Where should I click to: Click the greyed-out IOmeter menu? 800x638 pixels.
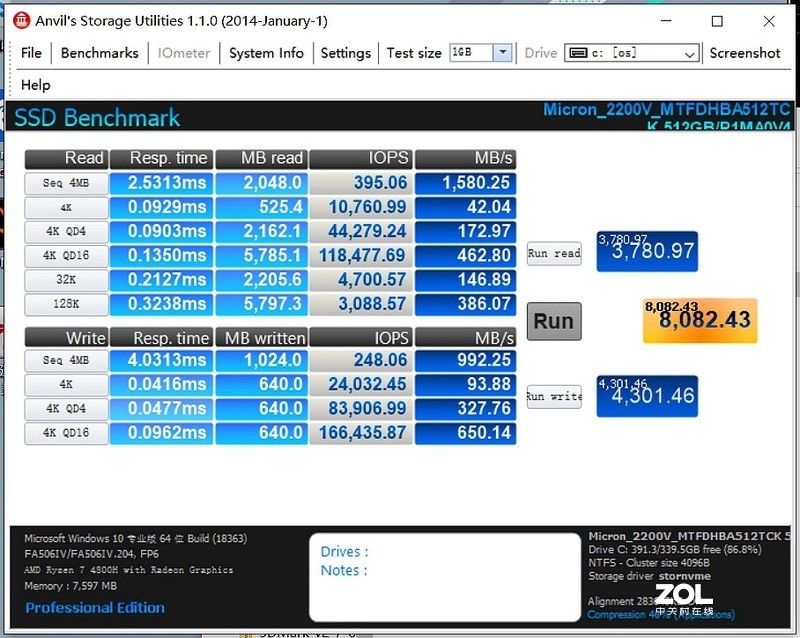coord(184,53)
